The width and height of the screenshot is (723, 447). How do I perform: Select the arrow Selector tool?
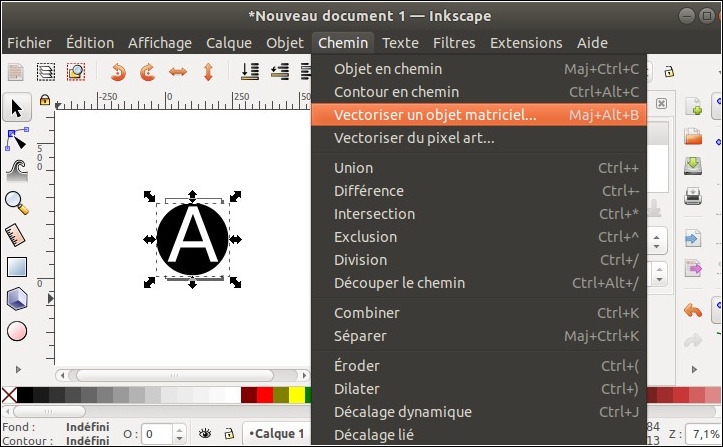(x=17, y=108)
